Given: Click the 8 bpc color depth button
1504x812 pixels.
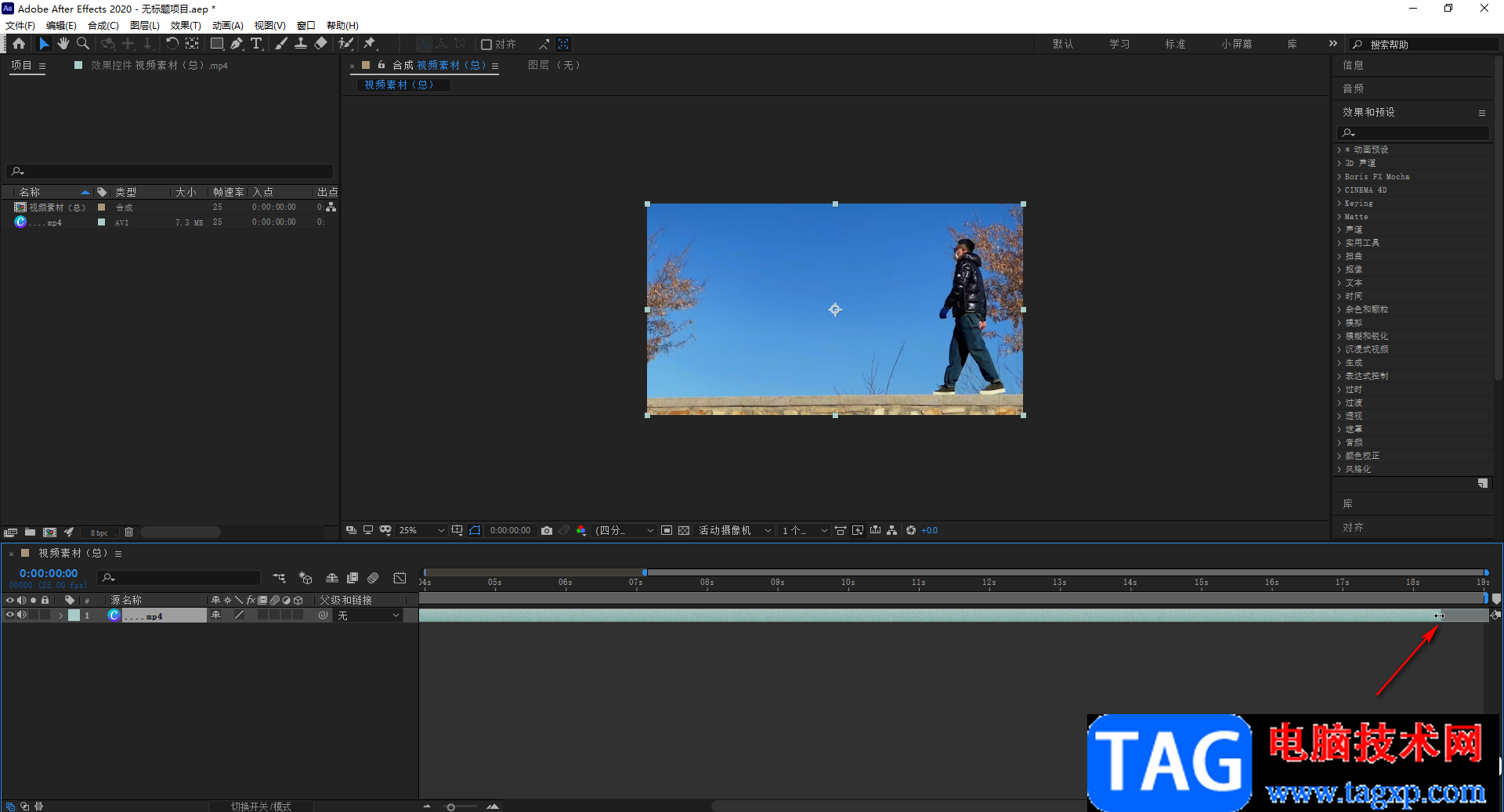Looking at the screenshot, I should [99, 533].
